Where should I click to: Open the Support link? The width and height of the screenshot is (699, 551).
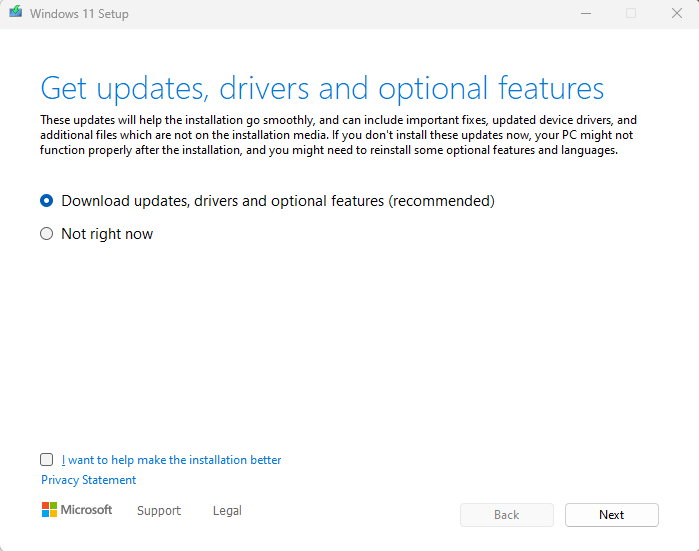[159, 510]
